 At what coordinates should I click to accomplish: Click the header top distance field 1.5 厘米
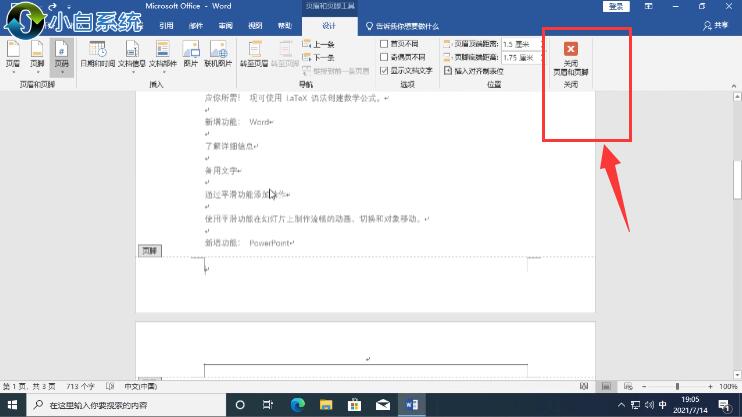[521, 44]
